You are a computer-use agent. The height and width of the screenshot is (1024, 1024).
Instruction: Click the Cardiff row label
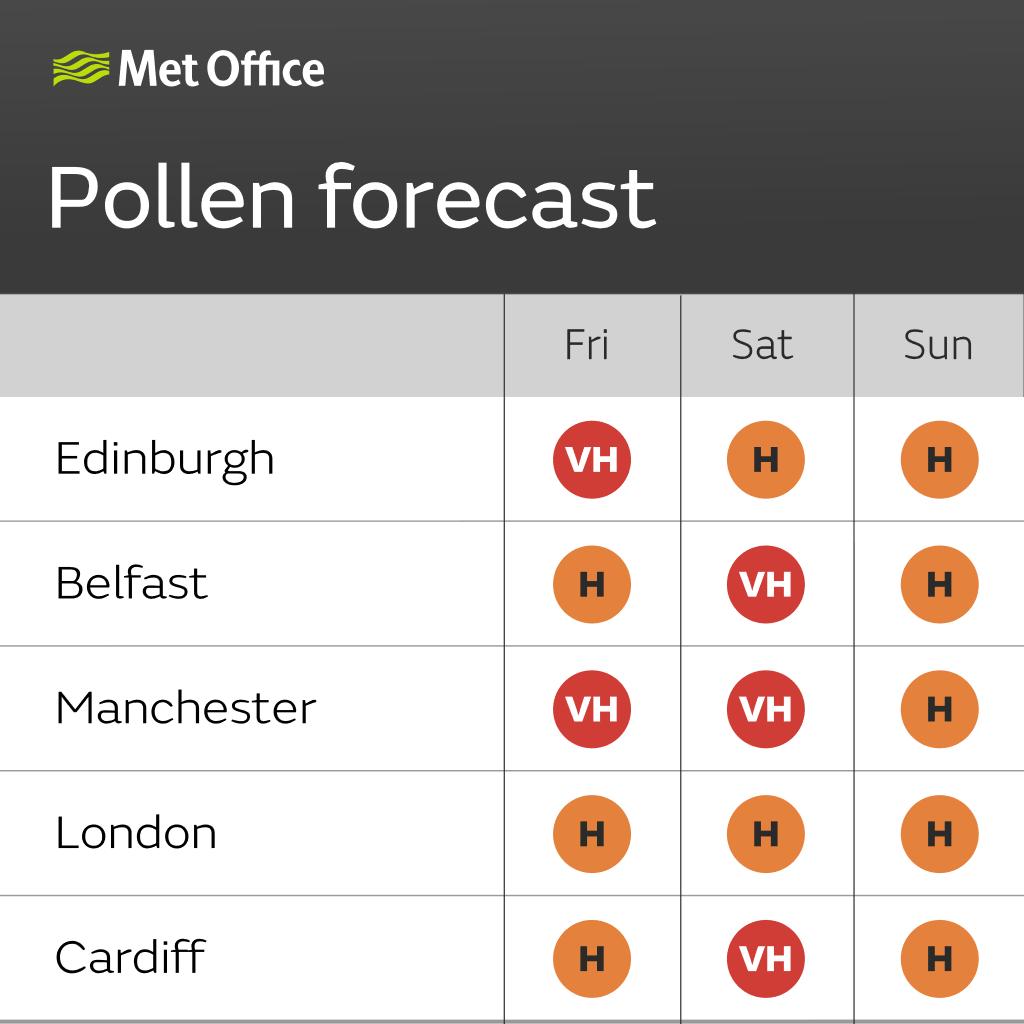coord(130,957)
